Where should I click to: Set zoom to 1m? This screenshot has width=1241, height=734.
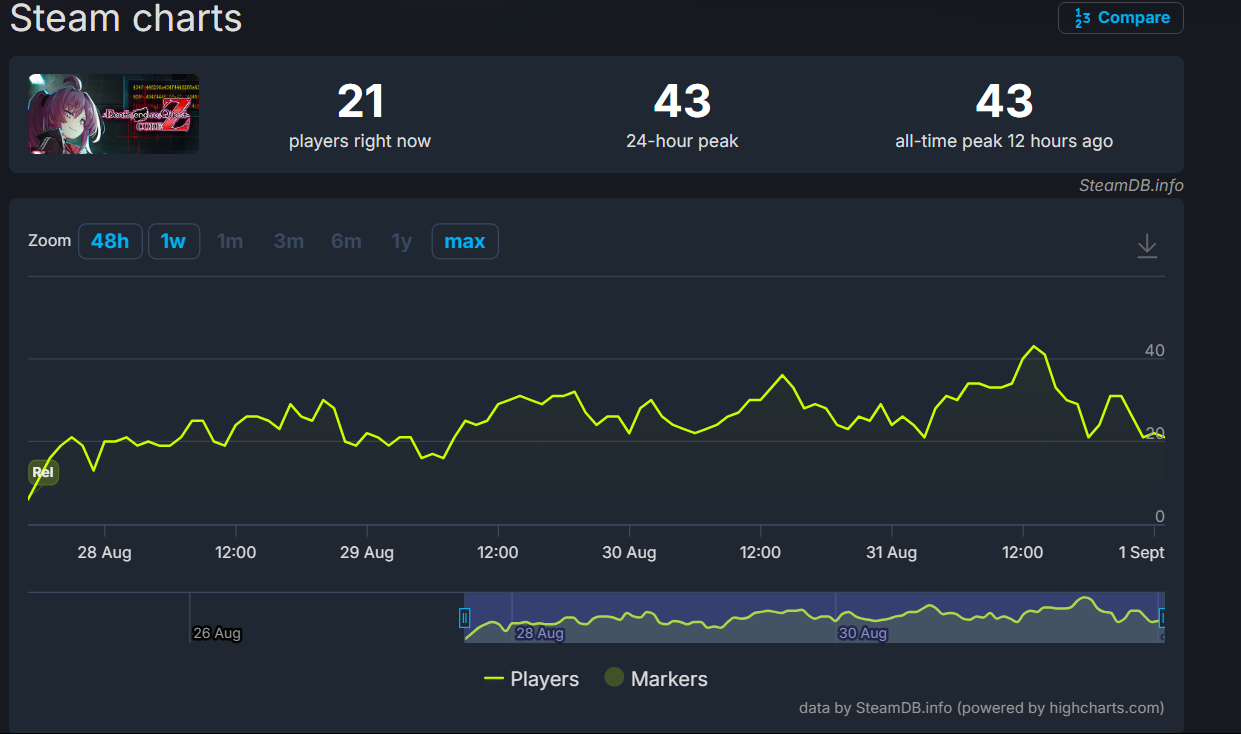click(x=230, y=241)
